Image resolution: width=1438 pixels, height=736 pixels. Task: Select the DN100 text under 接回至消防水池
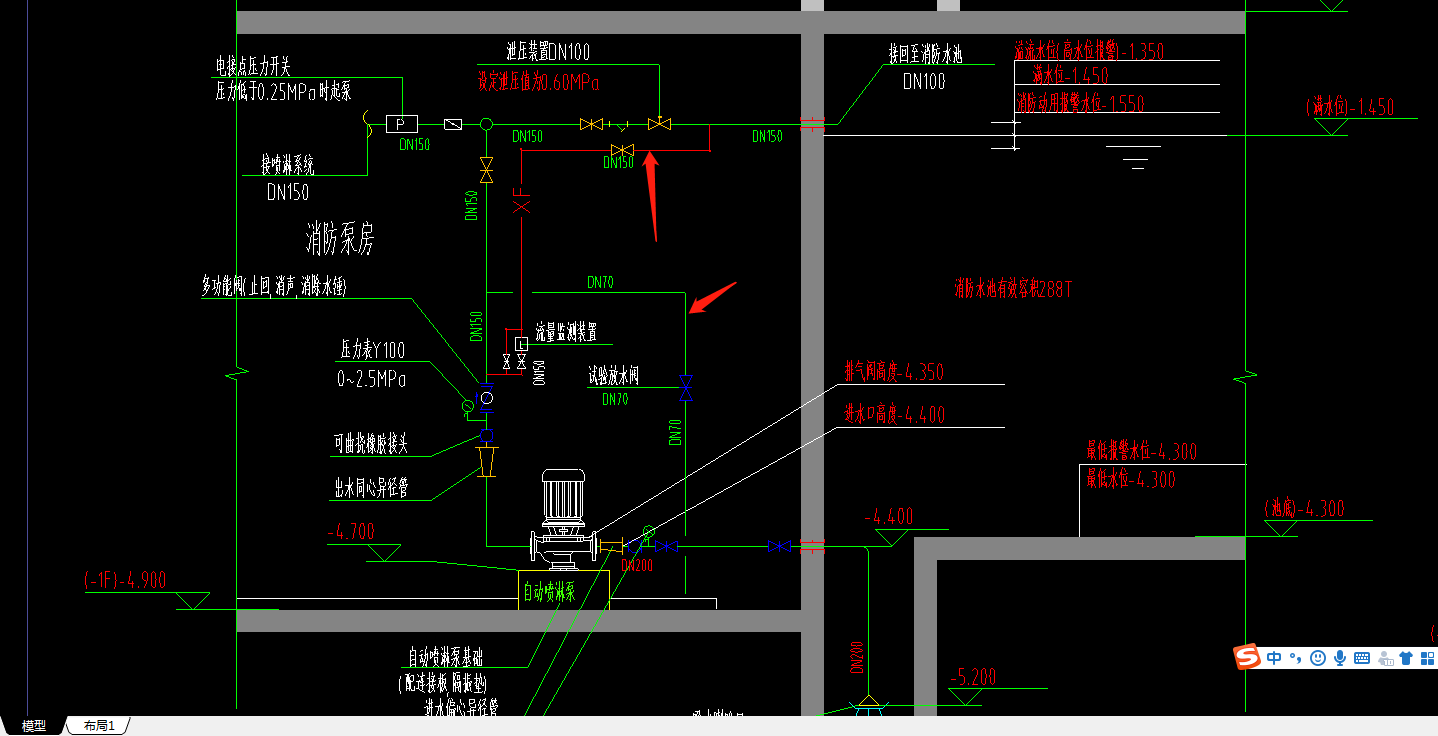[924, 82]
